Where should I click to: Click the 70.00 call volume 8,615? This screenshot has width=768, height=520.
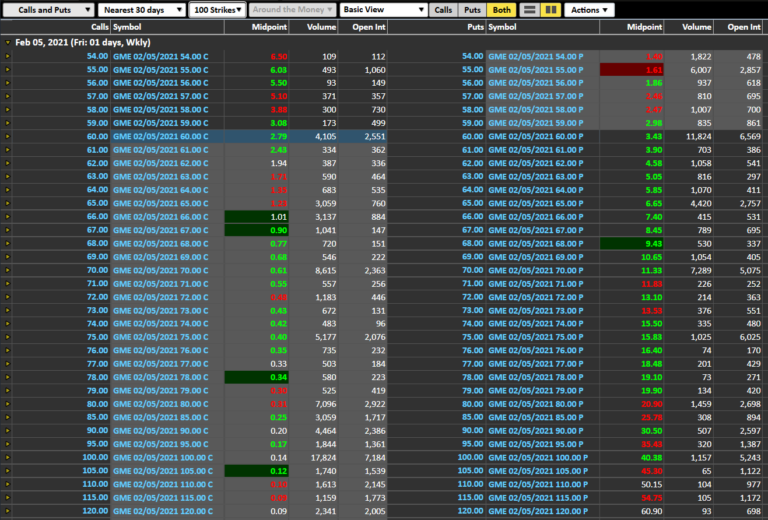point(326,270)
